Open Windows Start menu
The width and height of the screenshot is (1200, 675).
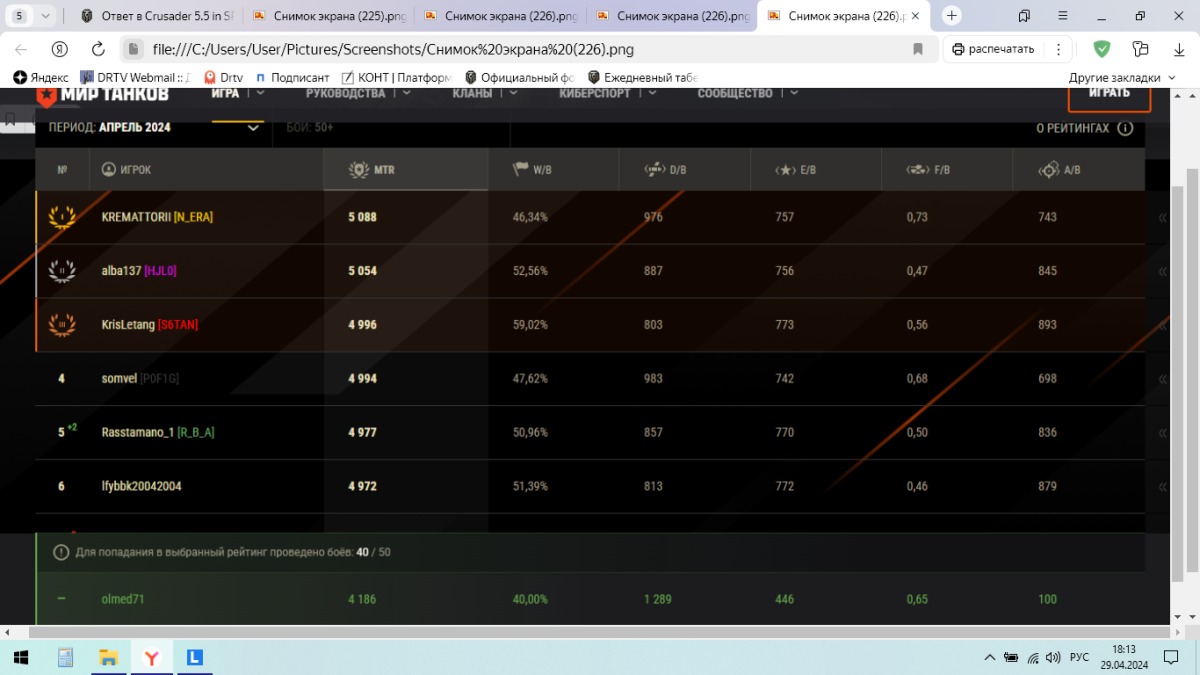[20, 657]
